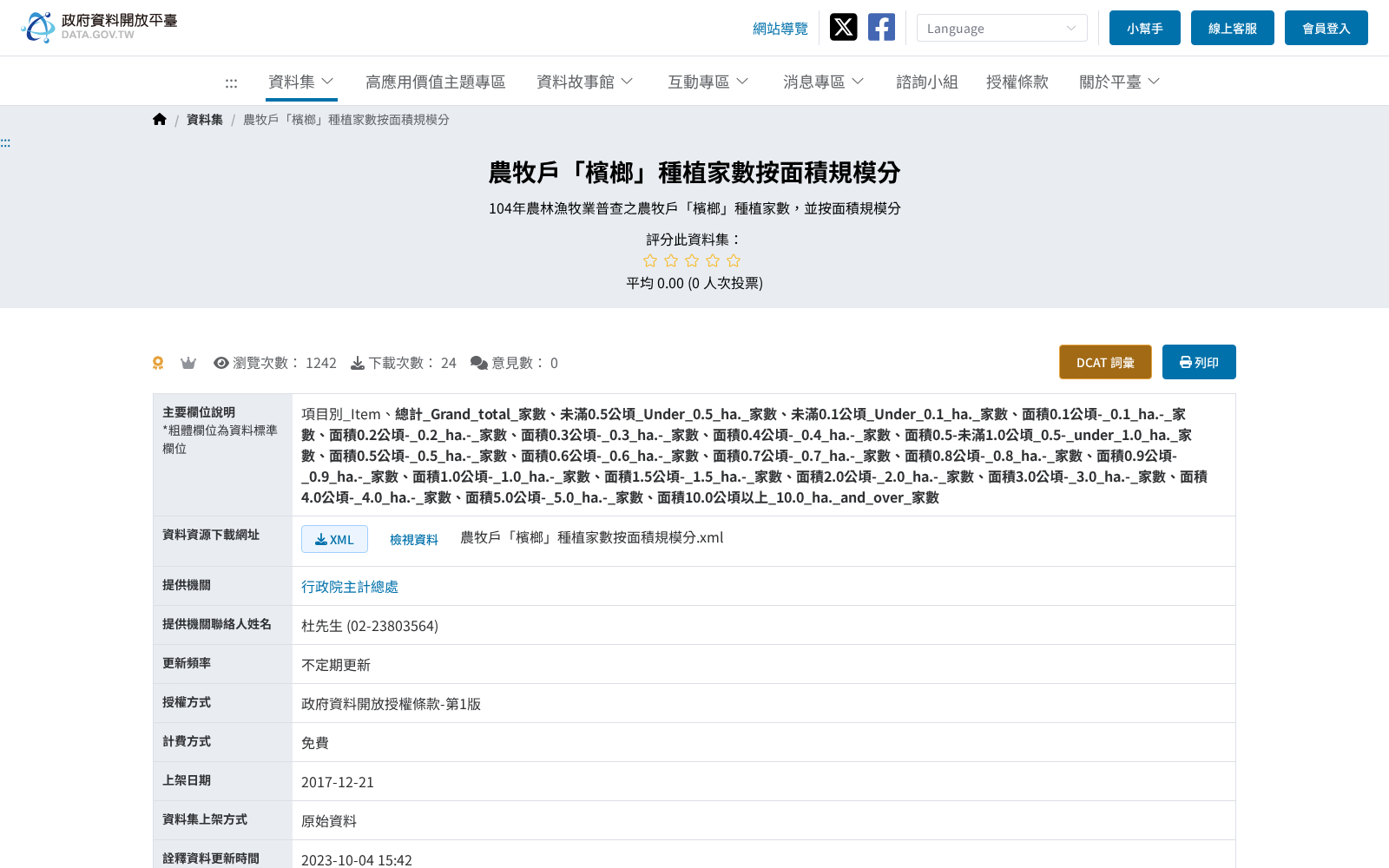Viewport: 1389px width, 868px height.
Task: Click the 資料資源下載網址 row label
Action: [x=211, y=535]
